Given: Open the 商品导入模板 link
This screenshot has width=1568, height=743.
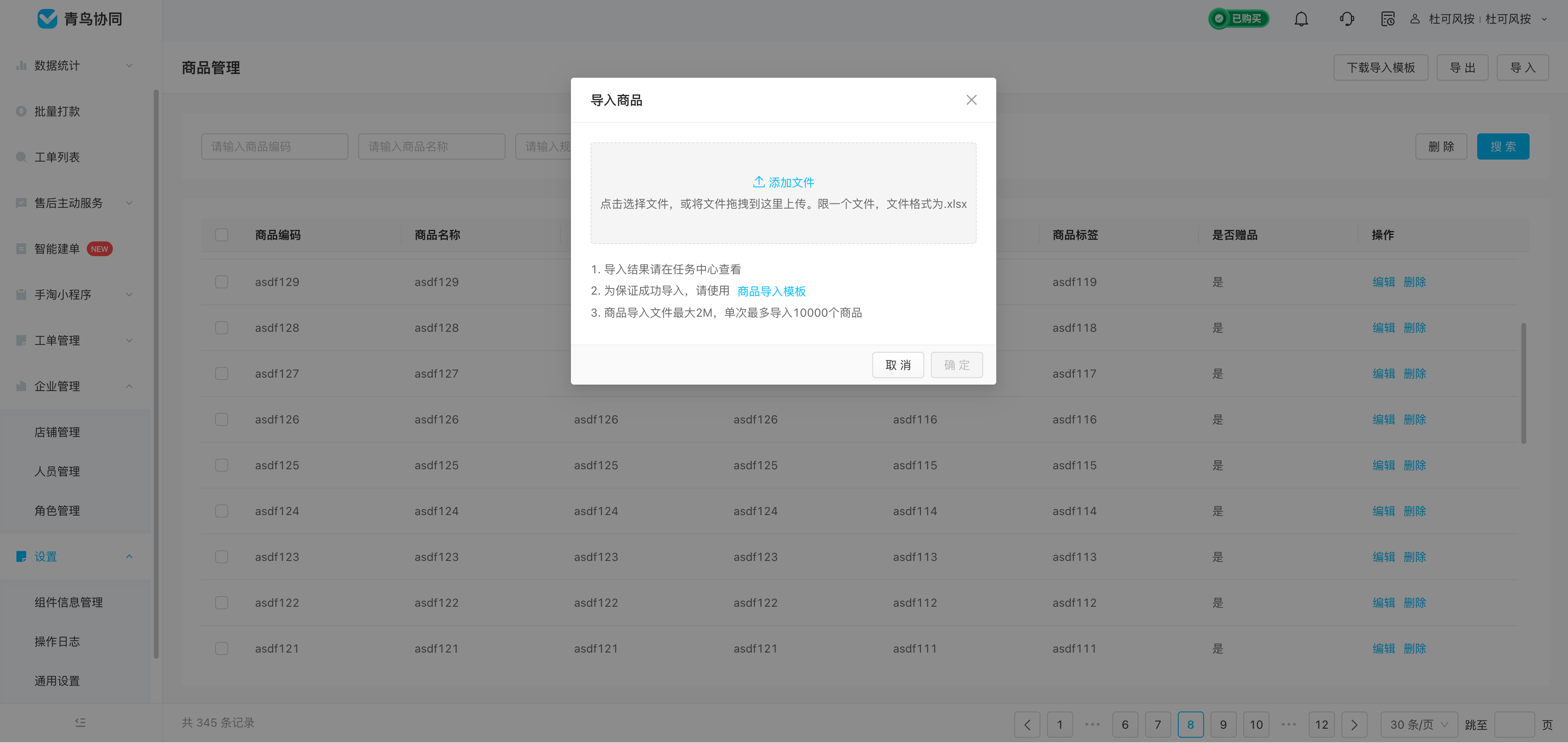Looking at the screenshot, I should coord(771,291).
